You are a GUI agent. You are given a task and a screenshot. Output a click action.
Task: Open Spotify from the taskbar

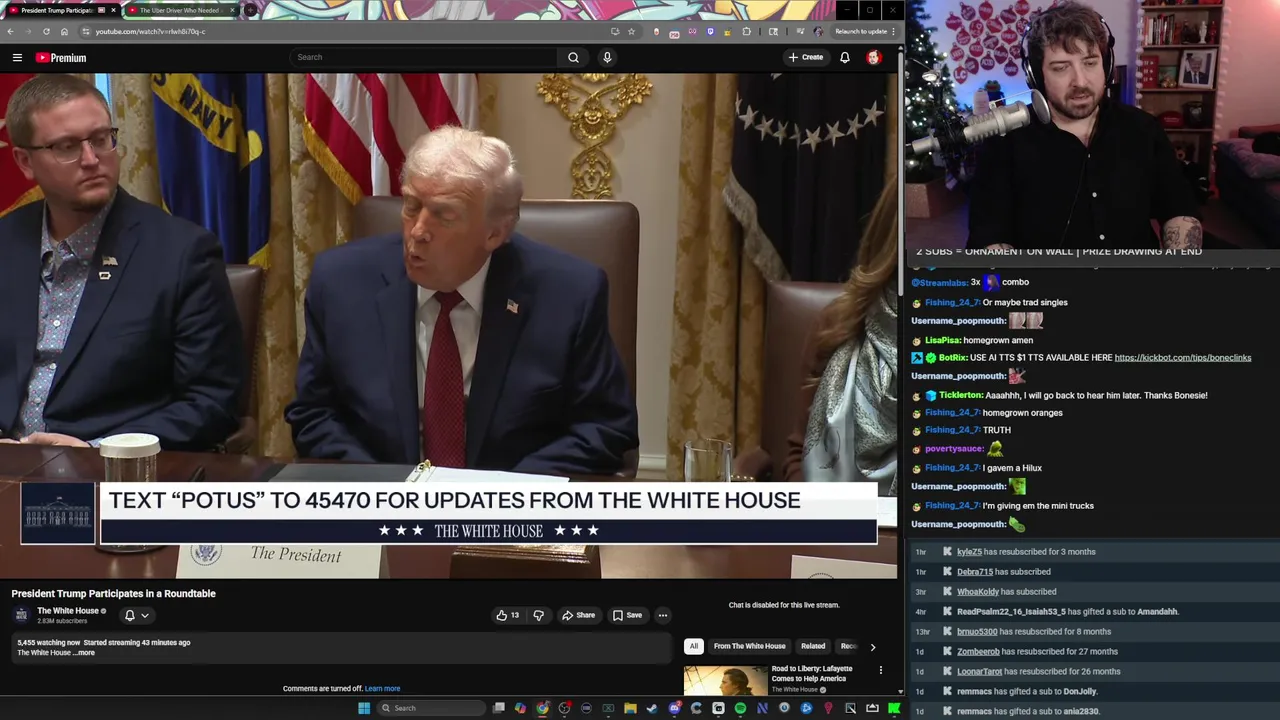(x=740, y=708)
